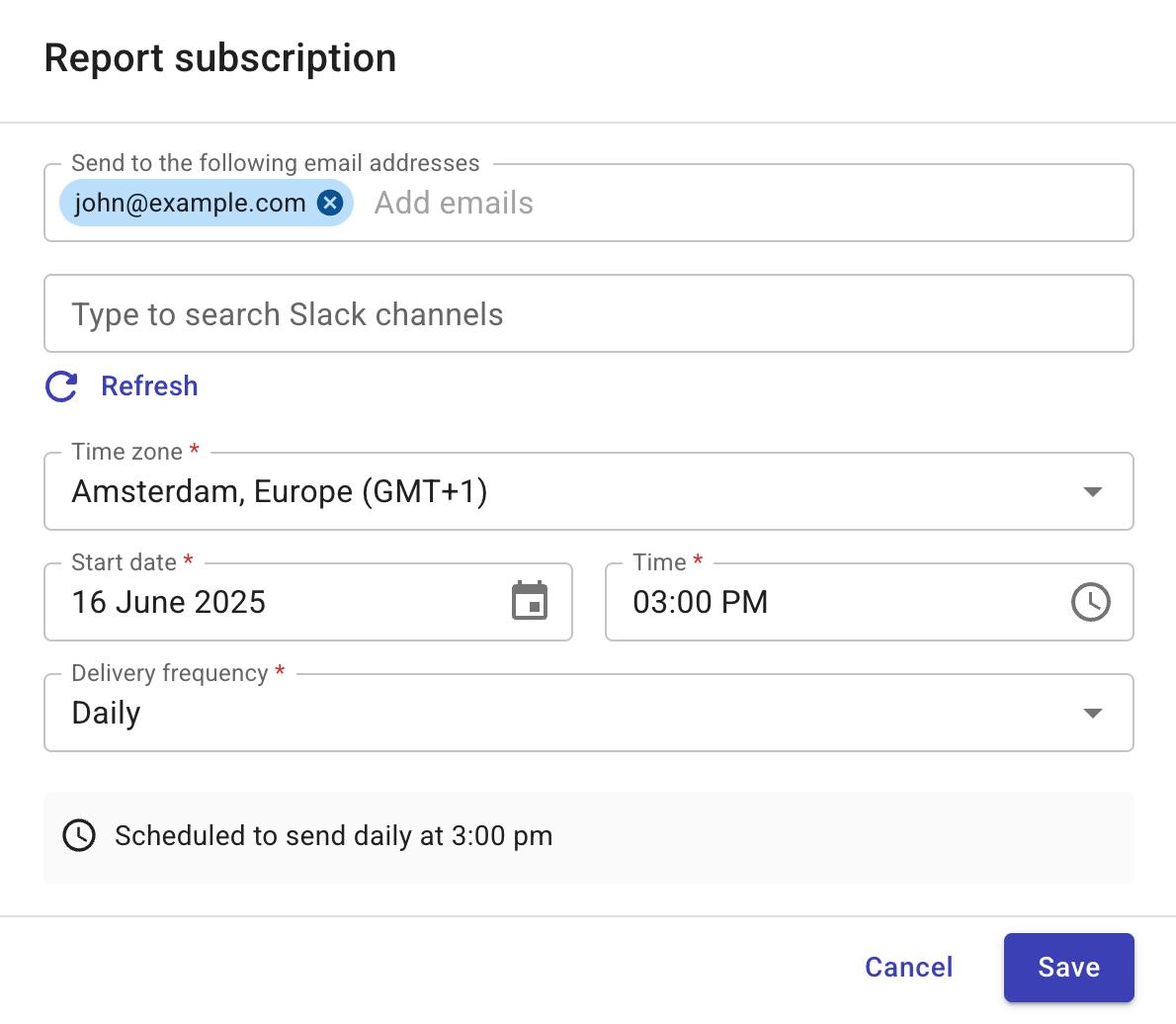The width and height of the screenshot is (1176, 1024).
Task: Click the Refresh circular arrow icon
Action: pyautogui.click(x=61, y=386)
